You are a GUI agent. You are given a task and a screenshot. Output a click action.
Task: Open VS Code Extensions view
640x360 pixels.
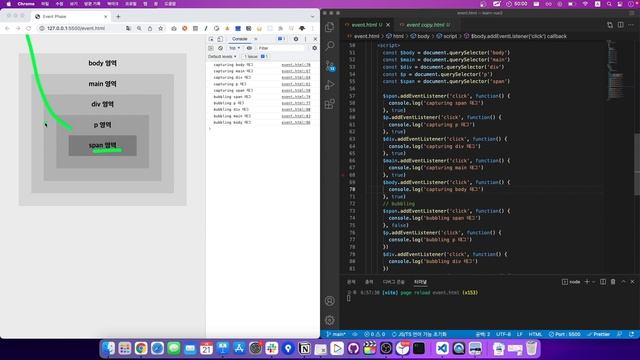[x=330, y=104]
